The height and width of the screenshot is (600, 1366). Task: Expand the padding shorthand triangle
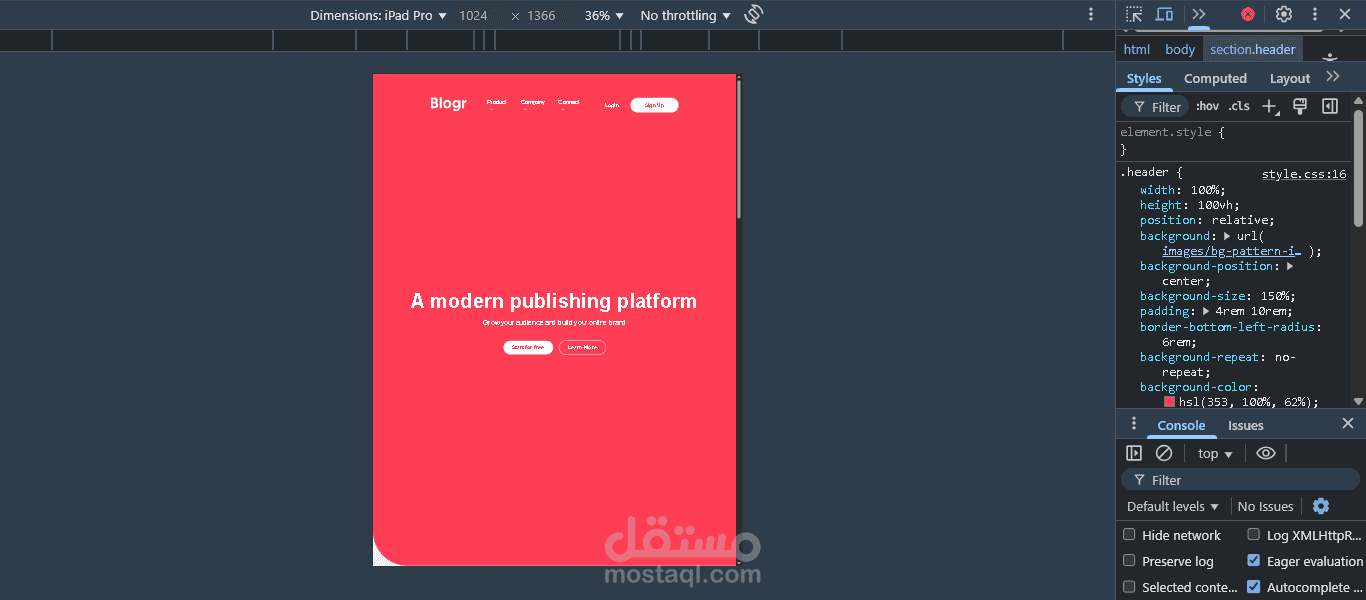tap(1206, 311)
